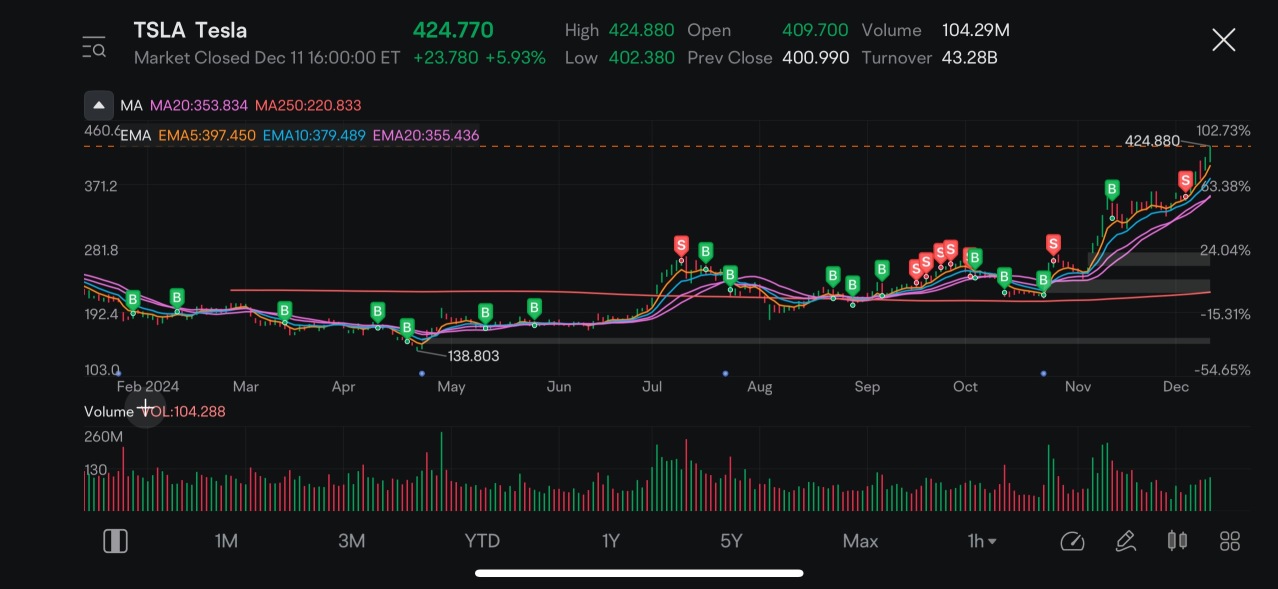Tap the Prev Close value 400.990
Viewport: 1278px width, 589px height.
(815, 57)
